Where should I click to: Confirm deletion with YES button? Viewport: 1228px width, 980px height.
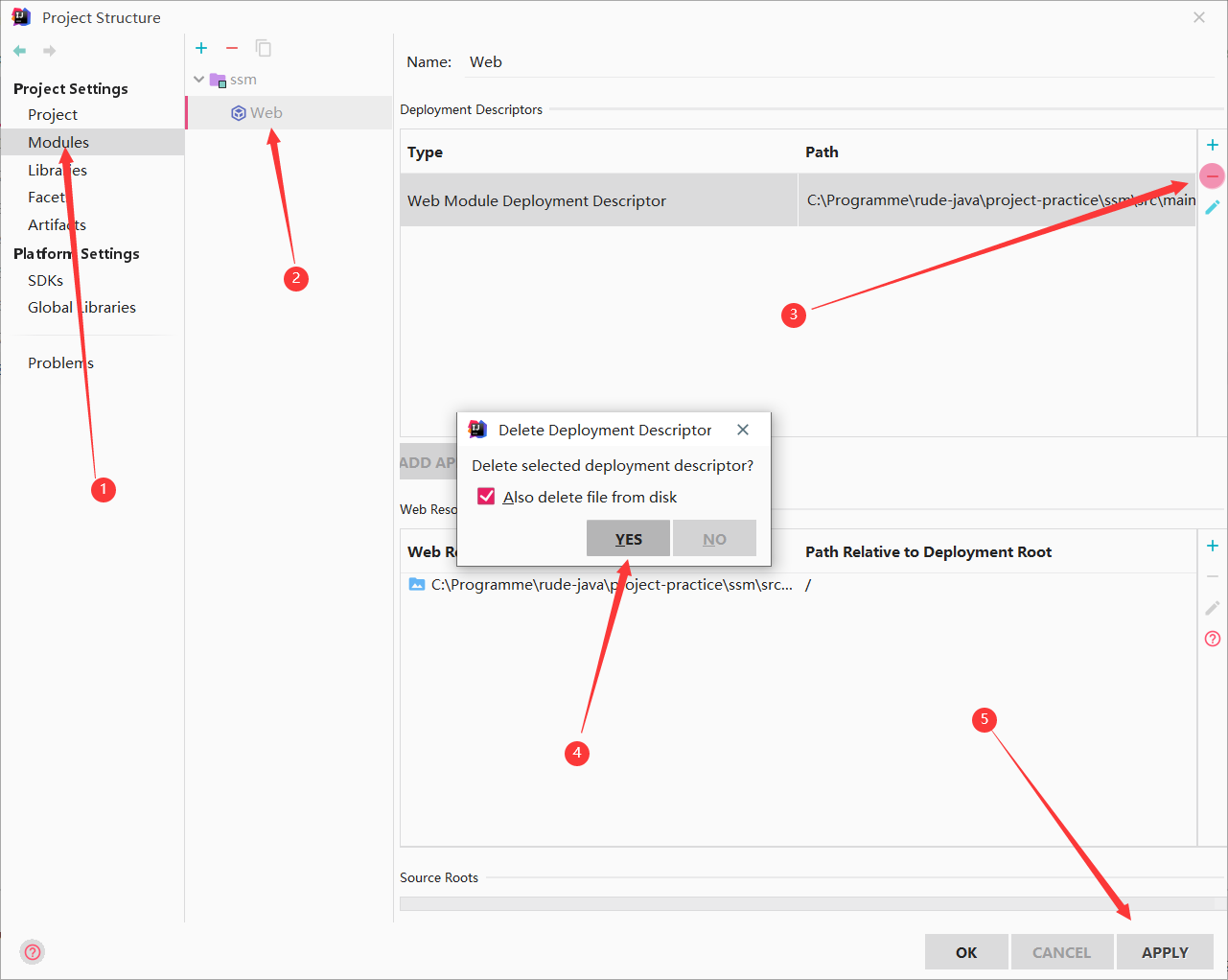(628, 538)
